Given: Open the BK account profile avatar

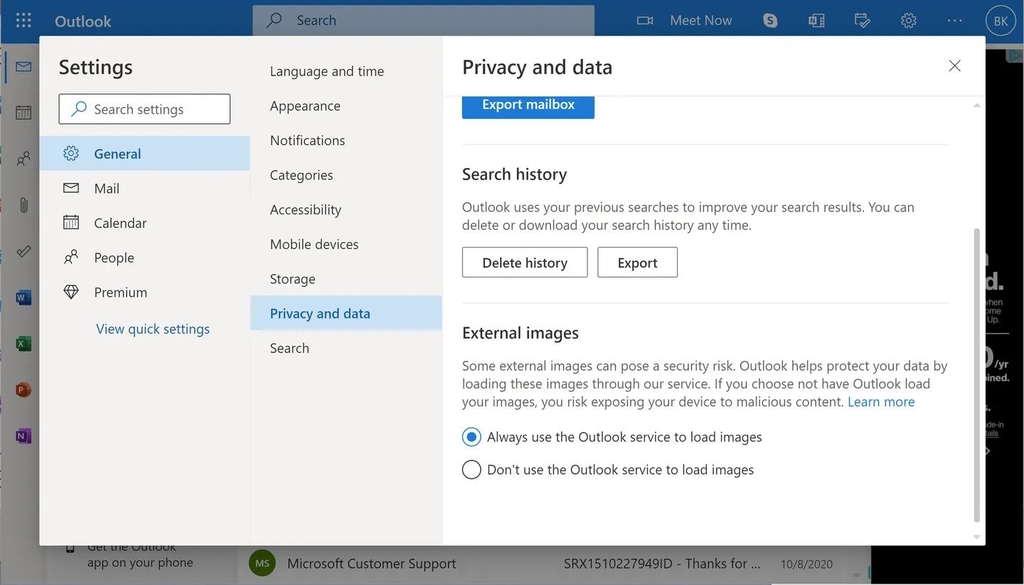Looking at the screenshot, I should tap(1000, 21).
